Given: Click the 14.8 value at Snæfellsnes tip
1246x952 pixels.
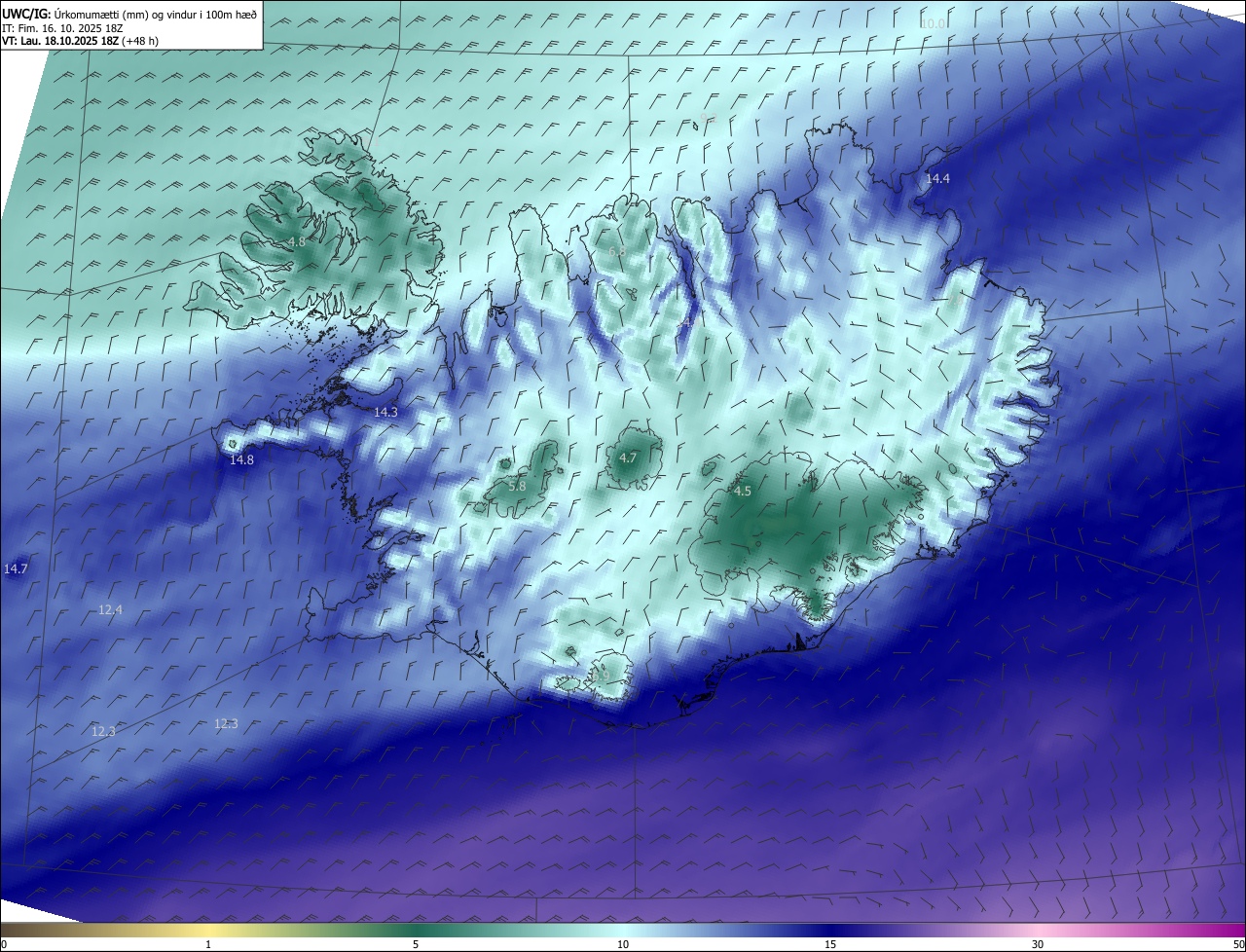Looking at the screenshot, I should pos(241,459).
